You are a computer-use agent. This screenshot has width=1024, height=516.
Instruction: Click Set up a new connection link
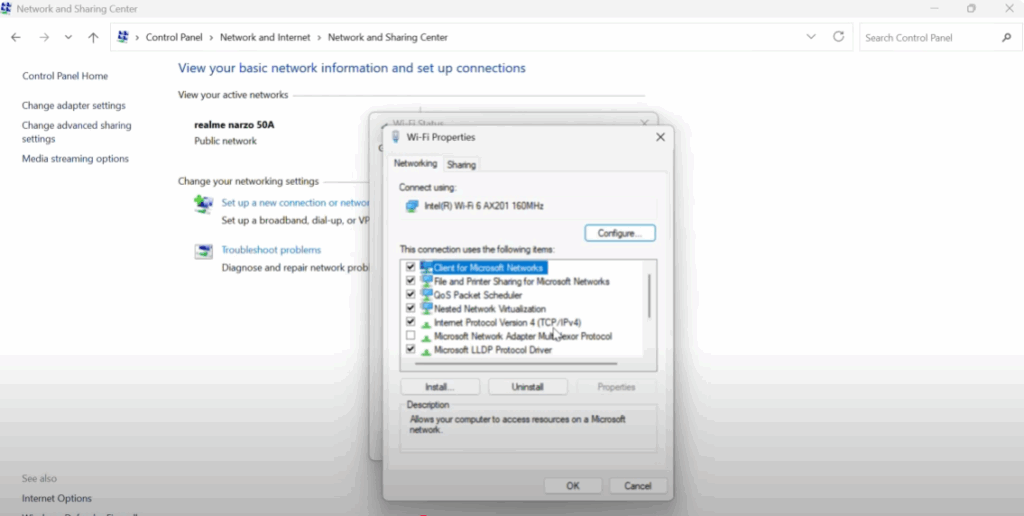[296, 202]
